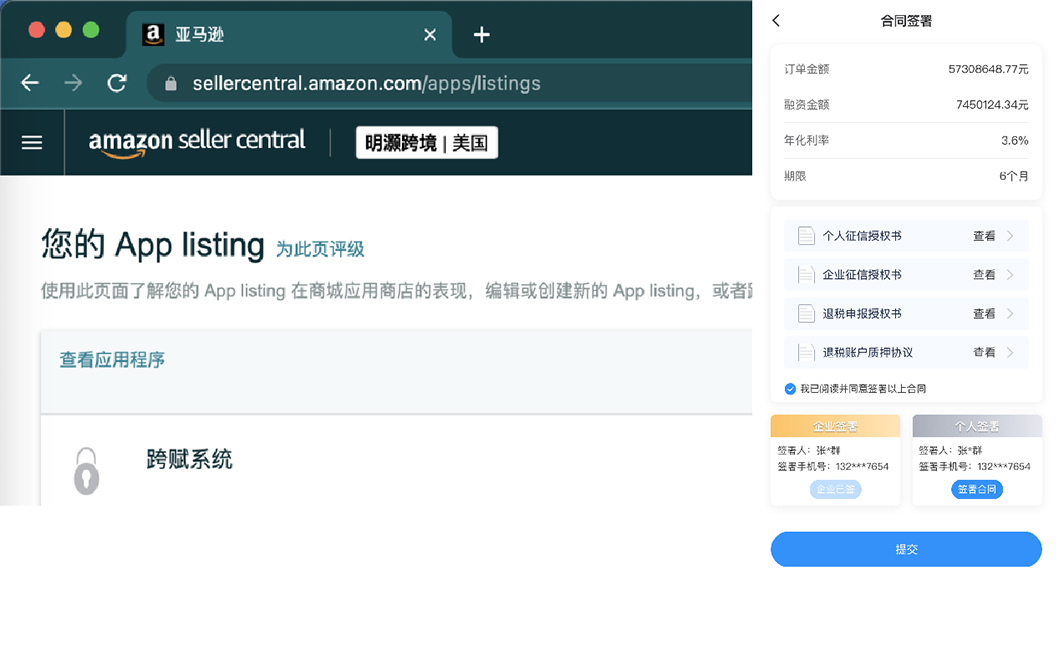The height and width of the screenshot is (653, 1059).
Task: View the 个人征信授权书 document
Action: tap(984, 236)
